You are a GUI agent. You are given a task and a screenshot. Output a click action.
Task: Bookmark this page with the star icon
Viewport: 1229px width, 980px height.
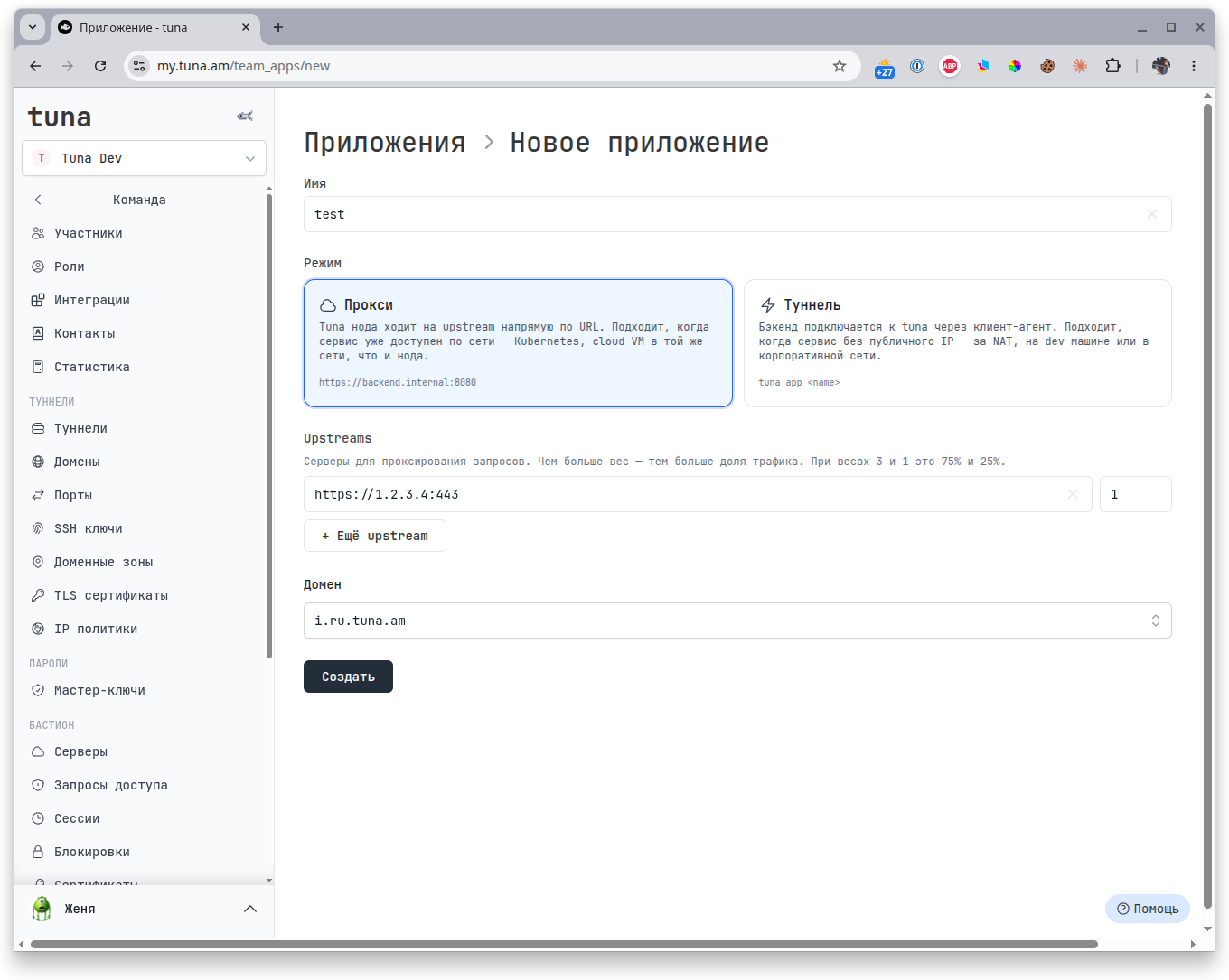point(840,66)
